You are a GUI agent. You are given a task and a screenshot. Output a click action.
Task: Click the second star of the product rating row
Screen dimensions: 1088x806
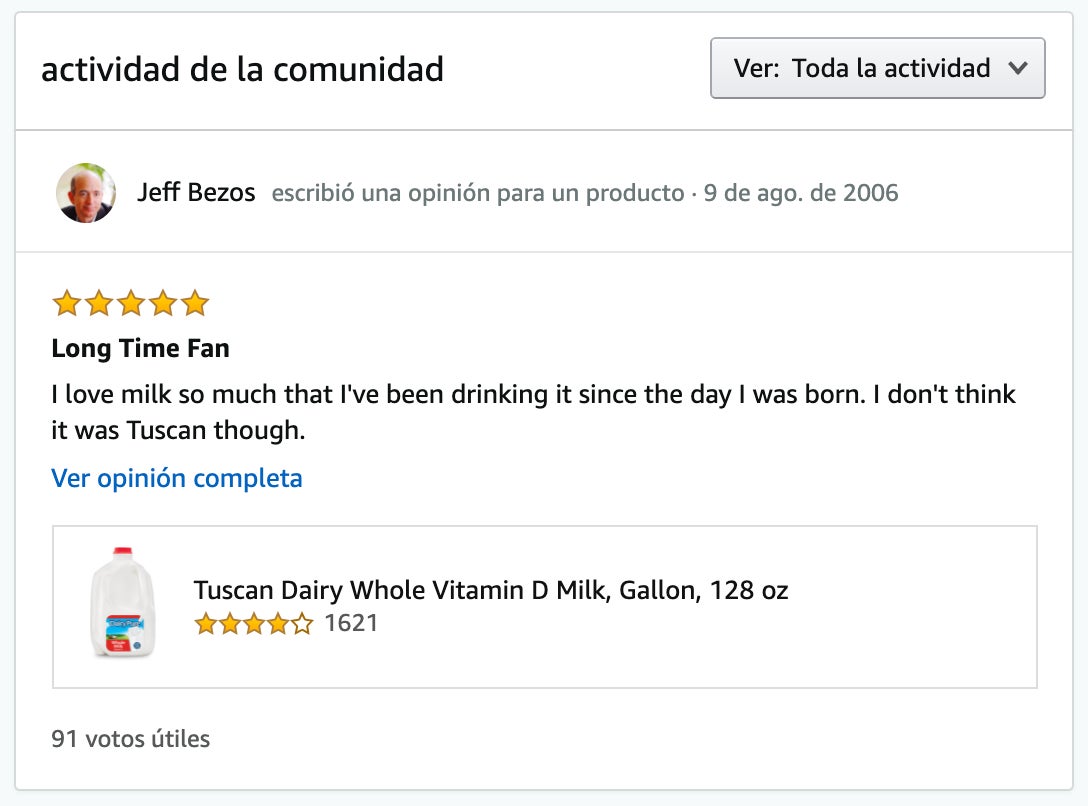(x=230, y=623)
